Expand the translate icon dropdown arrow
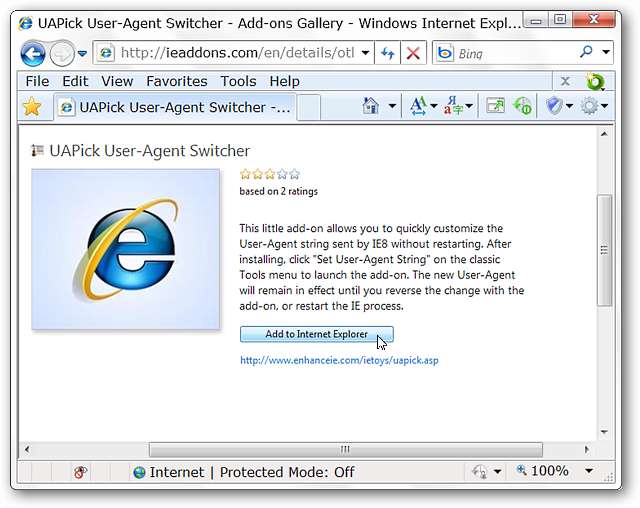This screenshot has width=640, height=508. pos(469,106)
